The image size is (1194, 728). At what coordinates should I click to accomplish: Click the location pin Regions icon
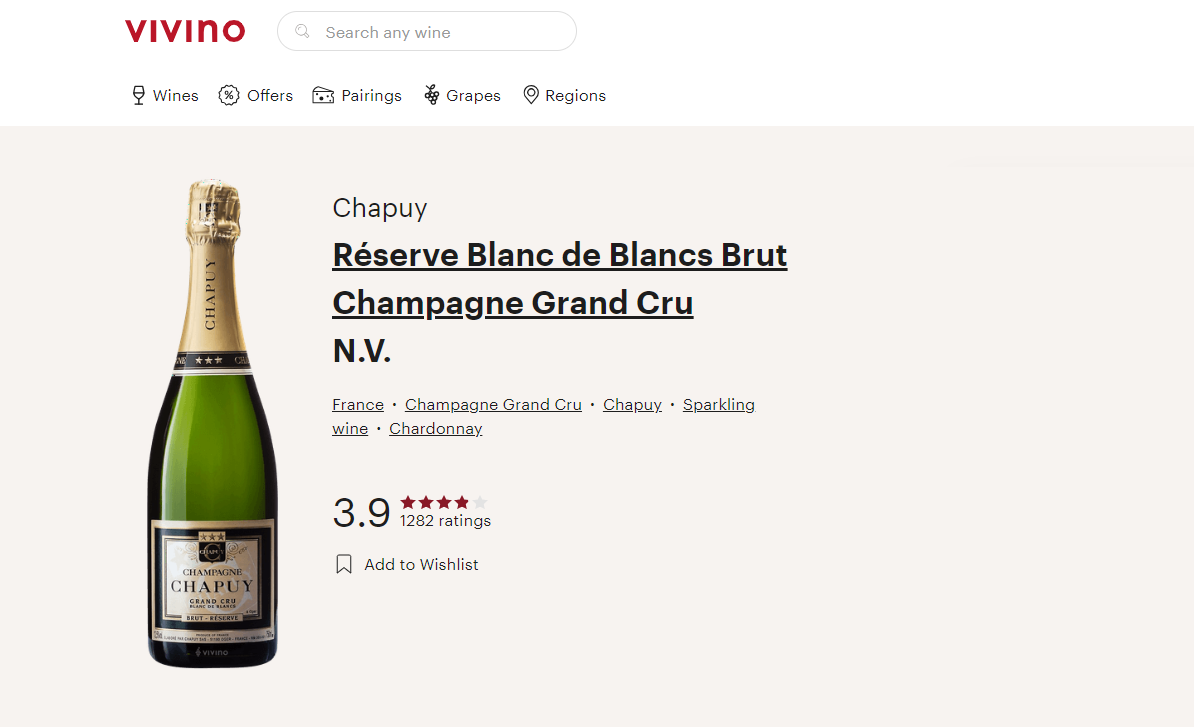(x=531, y=95)
